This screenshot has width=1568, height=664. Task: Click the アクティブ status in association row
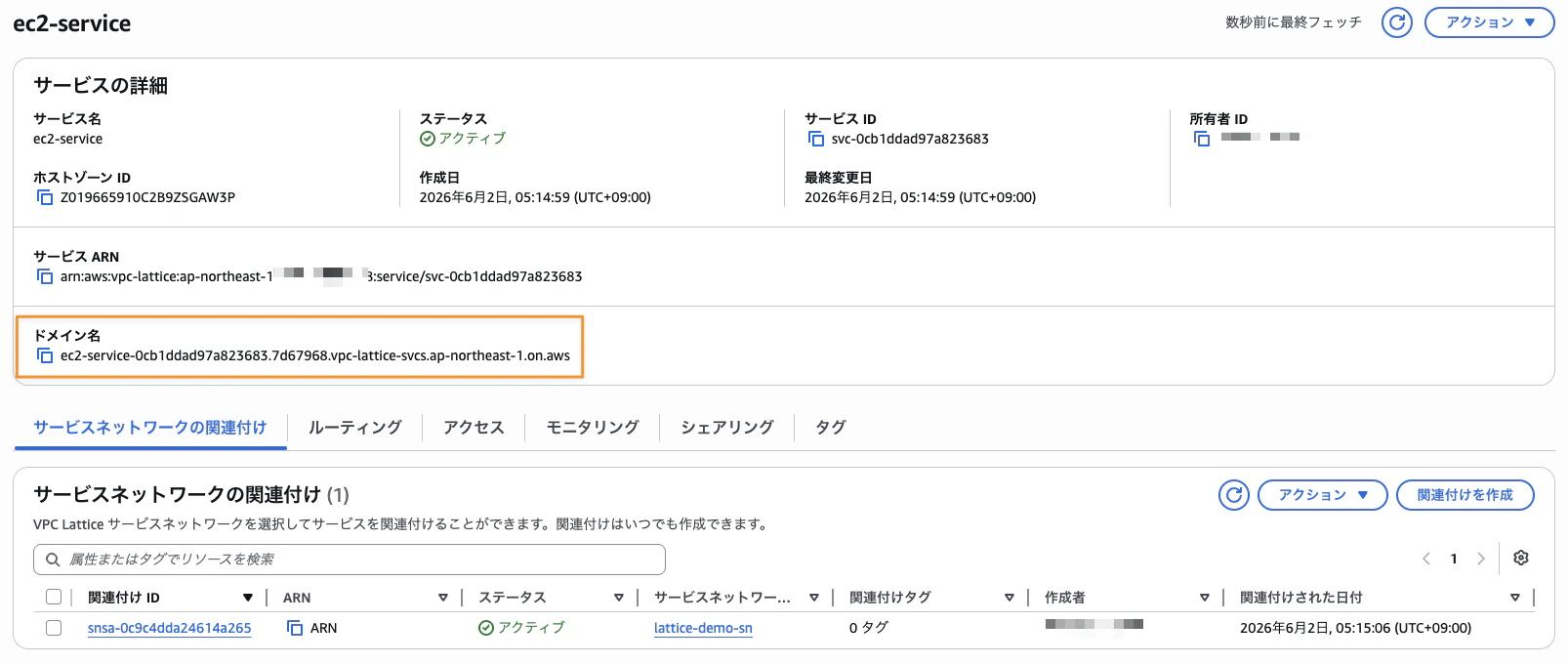click(x=521, y=628)
